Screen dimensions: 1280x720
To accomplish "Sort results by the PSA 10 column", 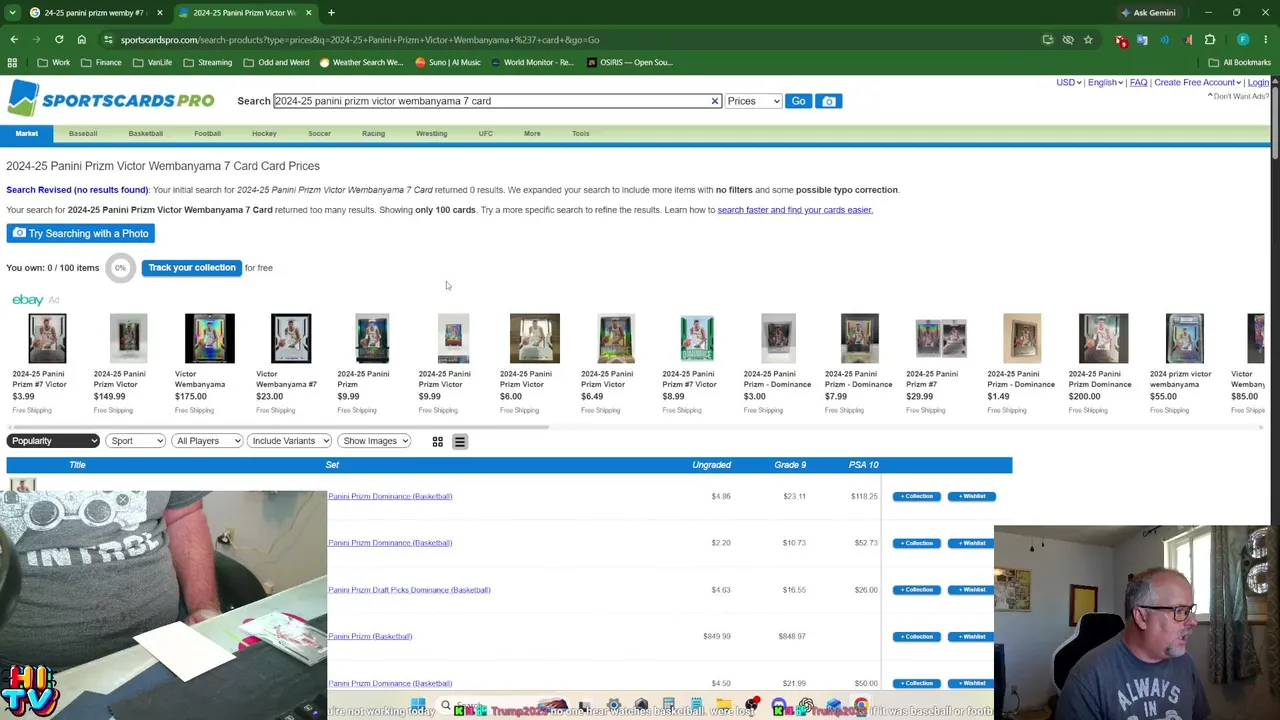I will click(863, 465).
